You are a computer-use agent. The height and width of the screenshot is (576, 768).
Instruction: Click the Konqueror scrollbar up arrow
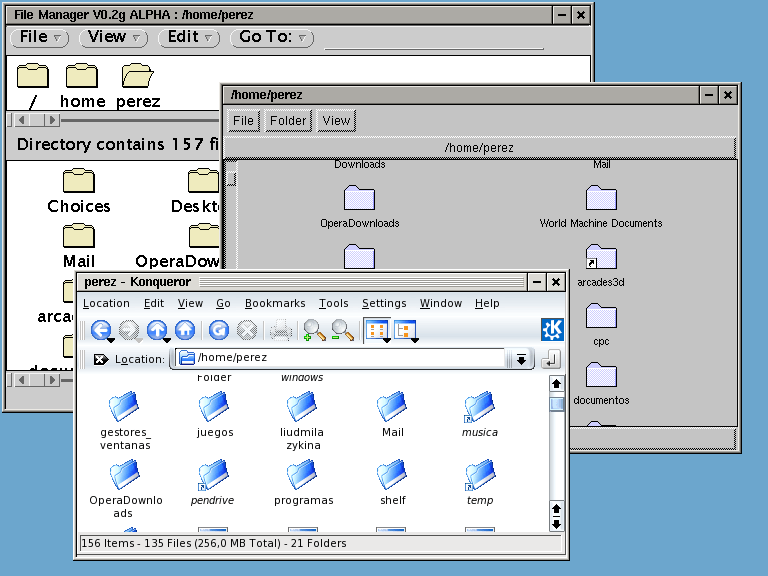[556, 384]
